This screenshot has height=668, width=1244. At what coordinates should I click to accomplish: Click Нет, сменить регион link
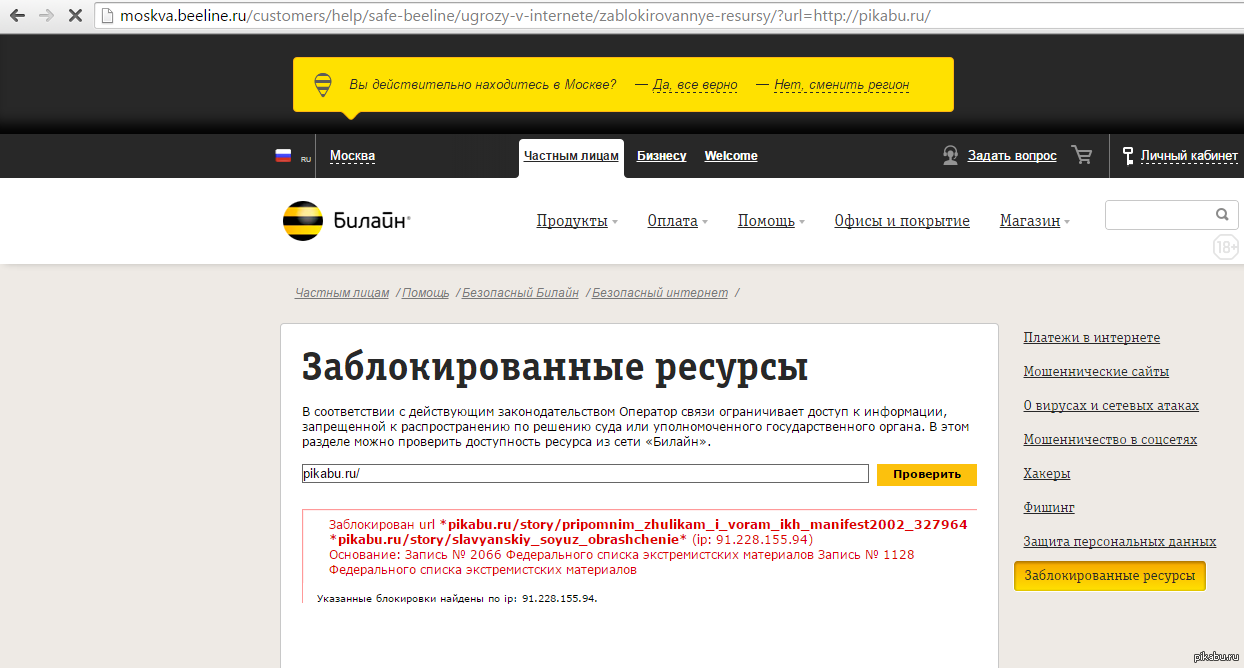click(842, 85)
